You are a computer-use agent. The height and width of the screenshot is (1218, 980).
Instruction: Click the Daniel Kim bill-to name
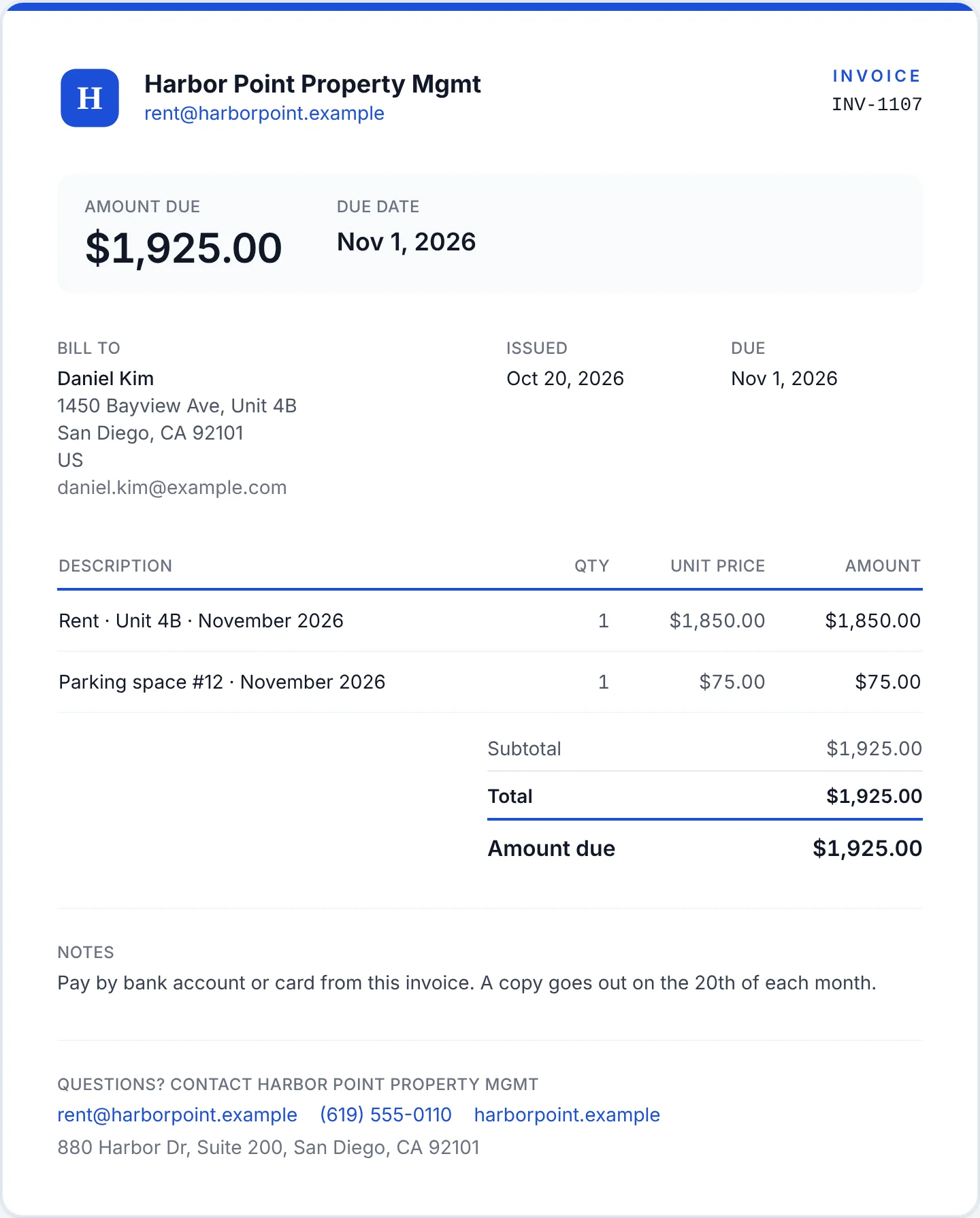tap(105, 378)
